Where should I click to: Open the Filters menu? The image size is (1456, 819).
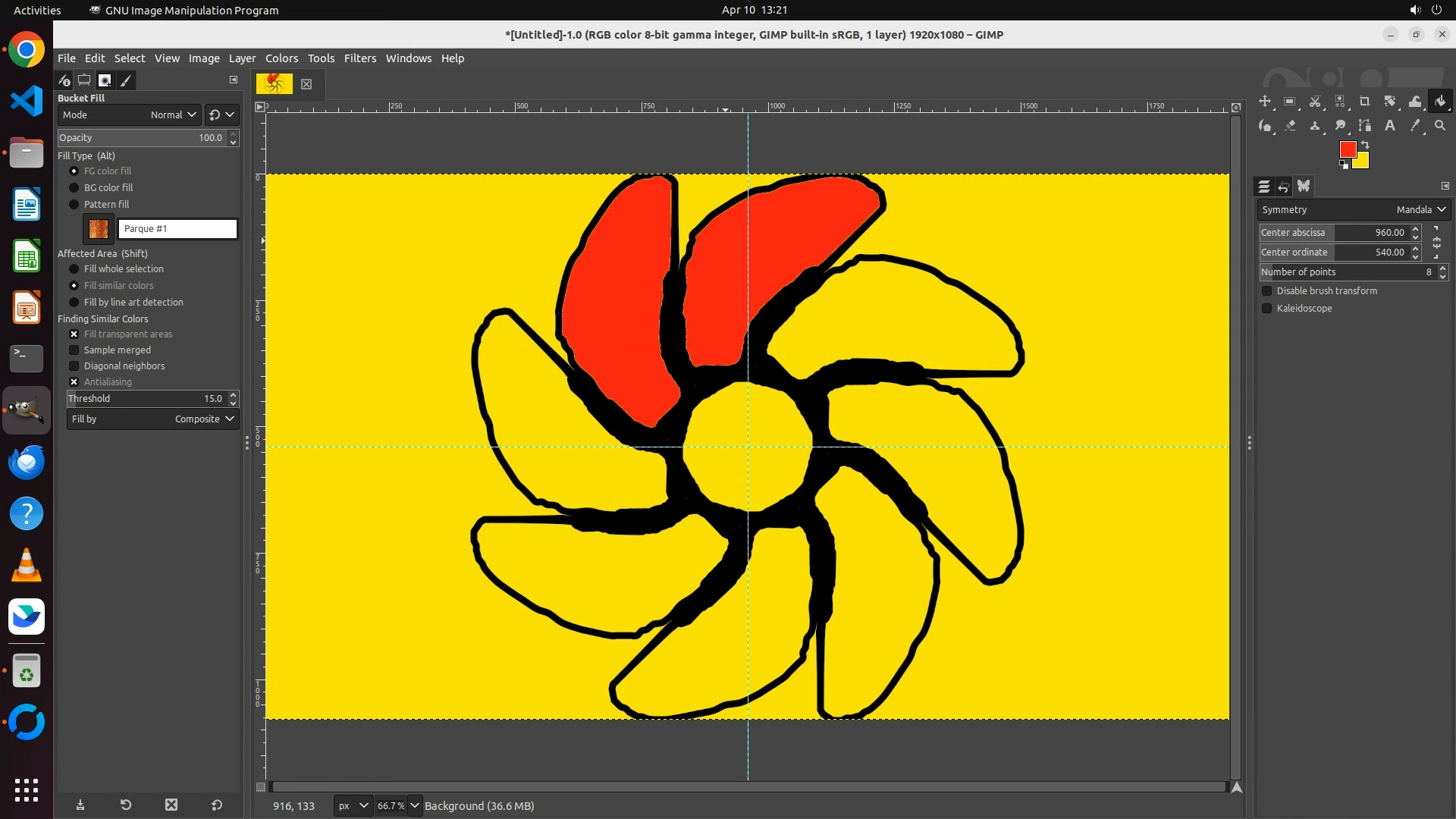pos(359,58)
